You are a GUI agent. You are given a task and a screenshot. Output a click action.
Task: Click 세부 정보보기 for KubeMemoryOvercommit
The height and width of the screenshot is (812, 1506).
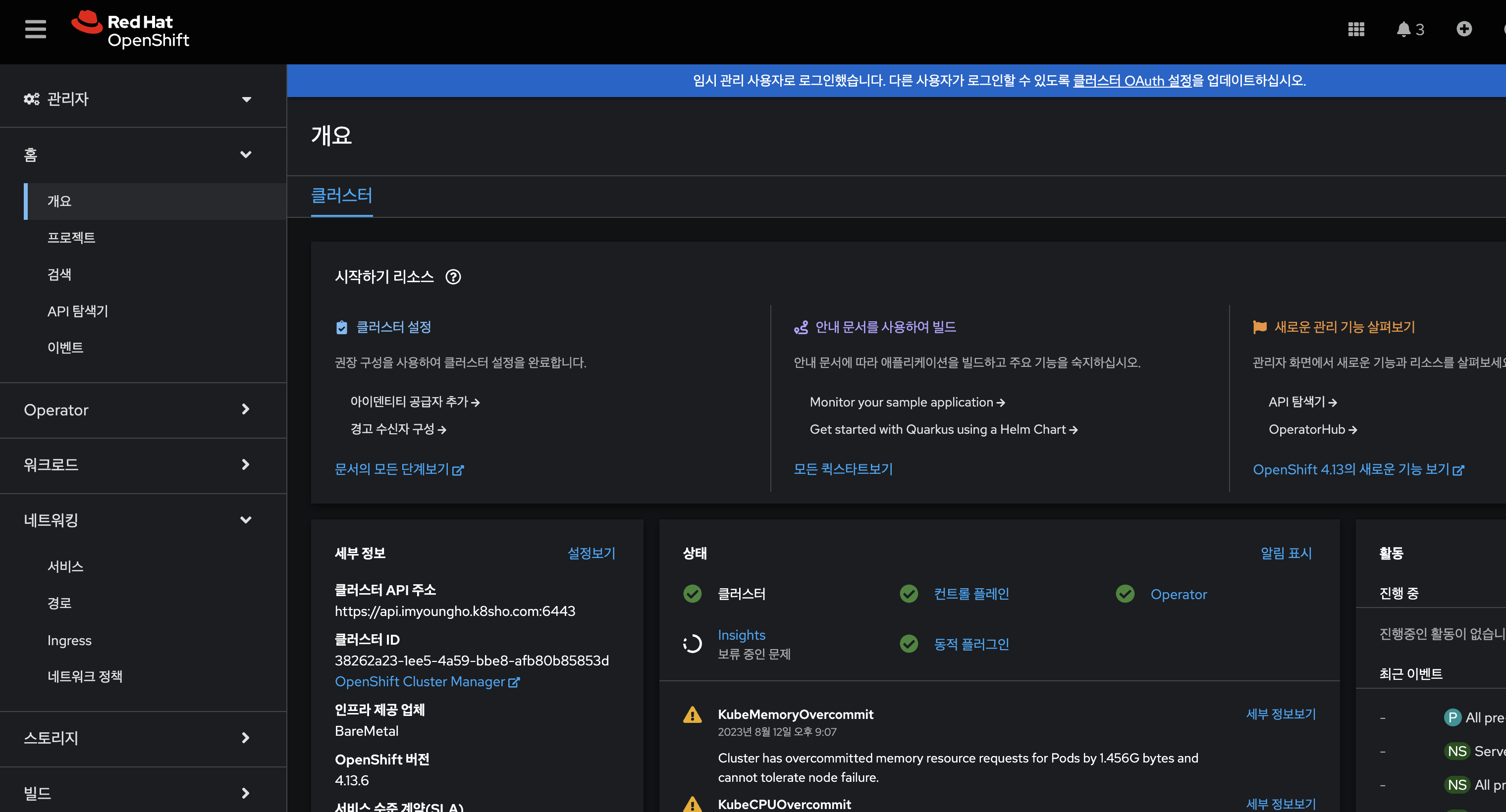(x=1280, y=714)
